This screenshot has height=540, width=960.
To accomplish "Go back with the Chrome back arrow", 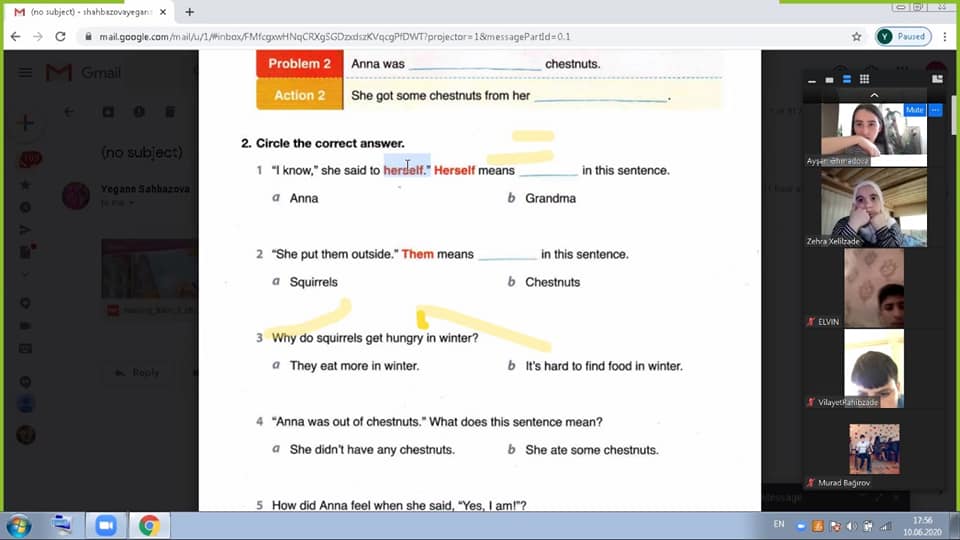I will tap(16, 37).
